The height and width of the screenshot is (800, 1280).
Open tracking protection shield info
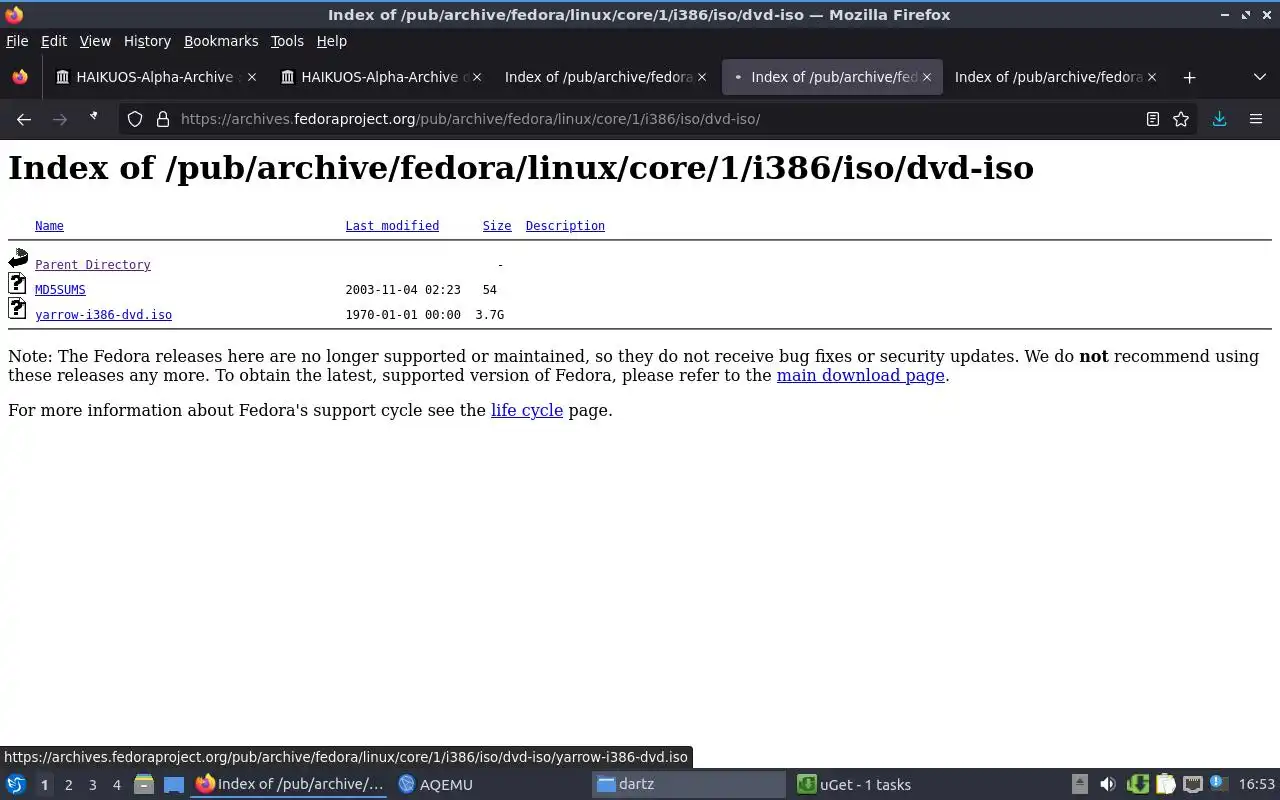click(x=135, y=119)
